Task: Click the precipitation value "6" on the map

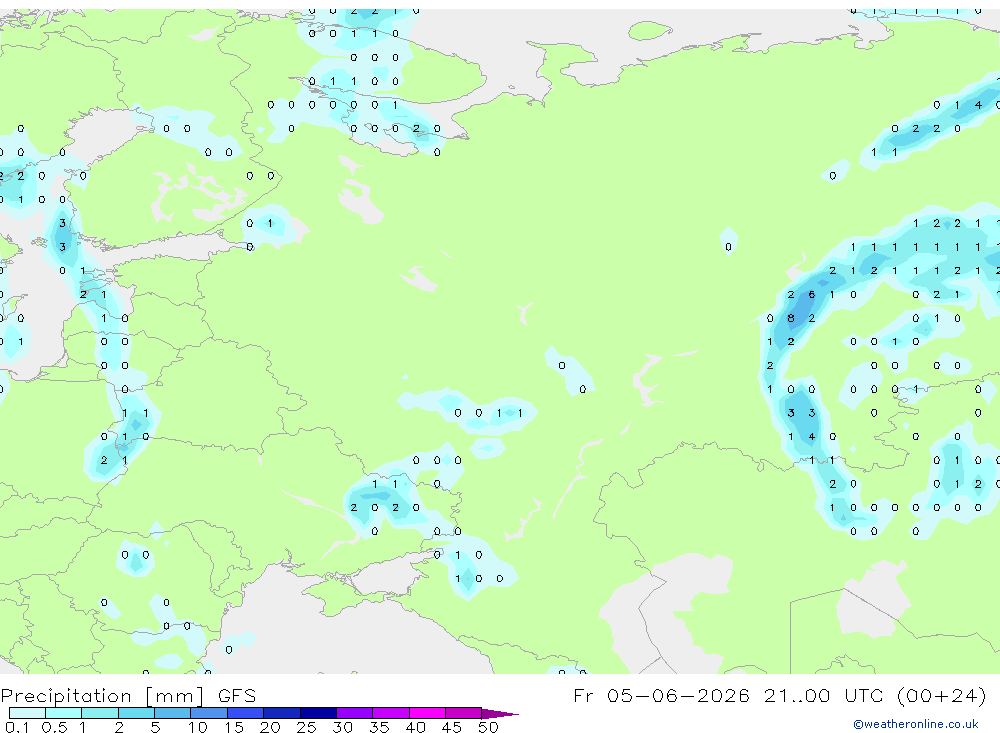Action: pyautogui.click(x=811, y=294)
